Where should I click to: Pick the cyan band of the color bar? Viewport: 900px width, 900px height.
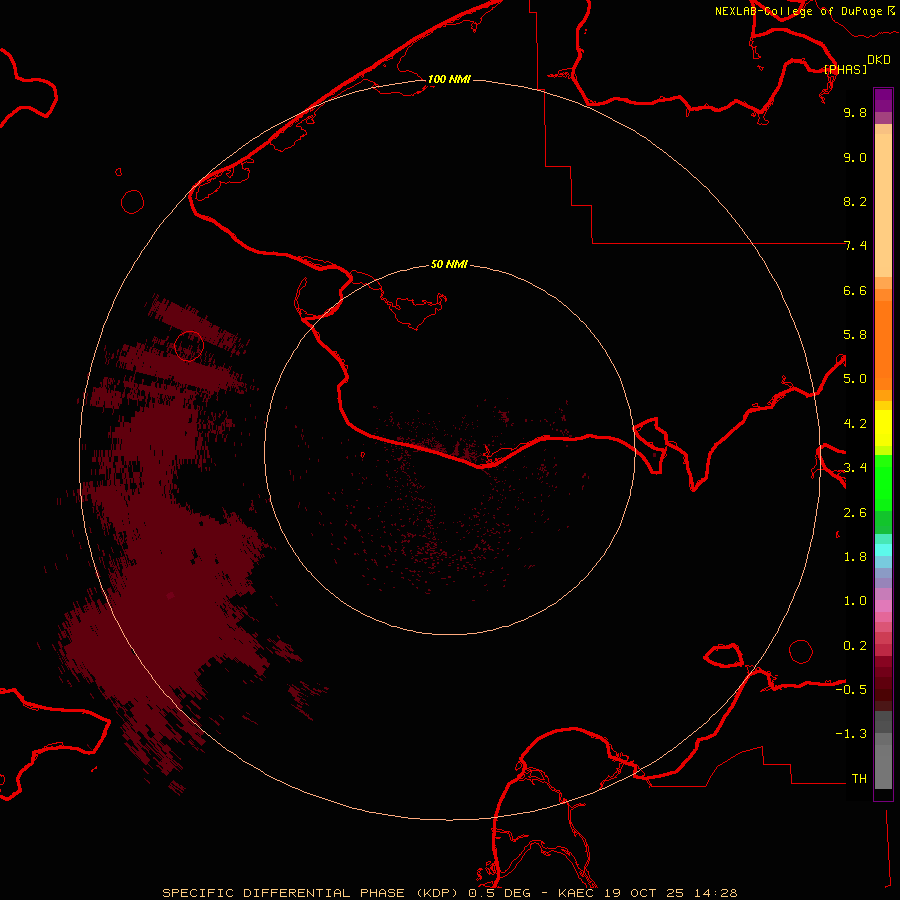883,550
